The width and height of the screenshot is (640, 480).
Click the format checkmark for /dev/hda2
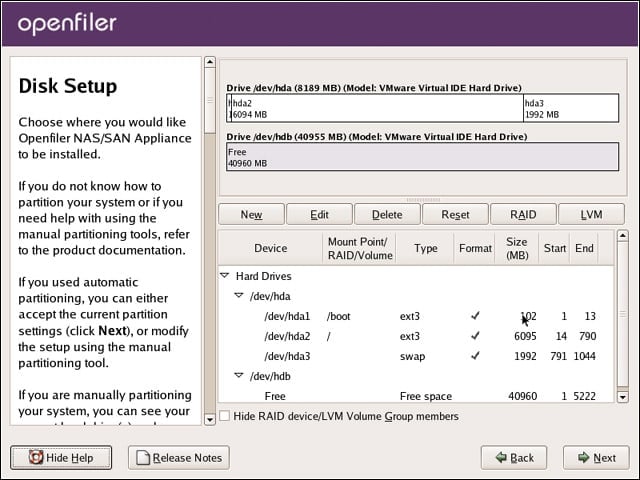coord(475,336)
